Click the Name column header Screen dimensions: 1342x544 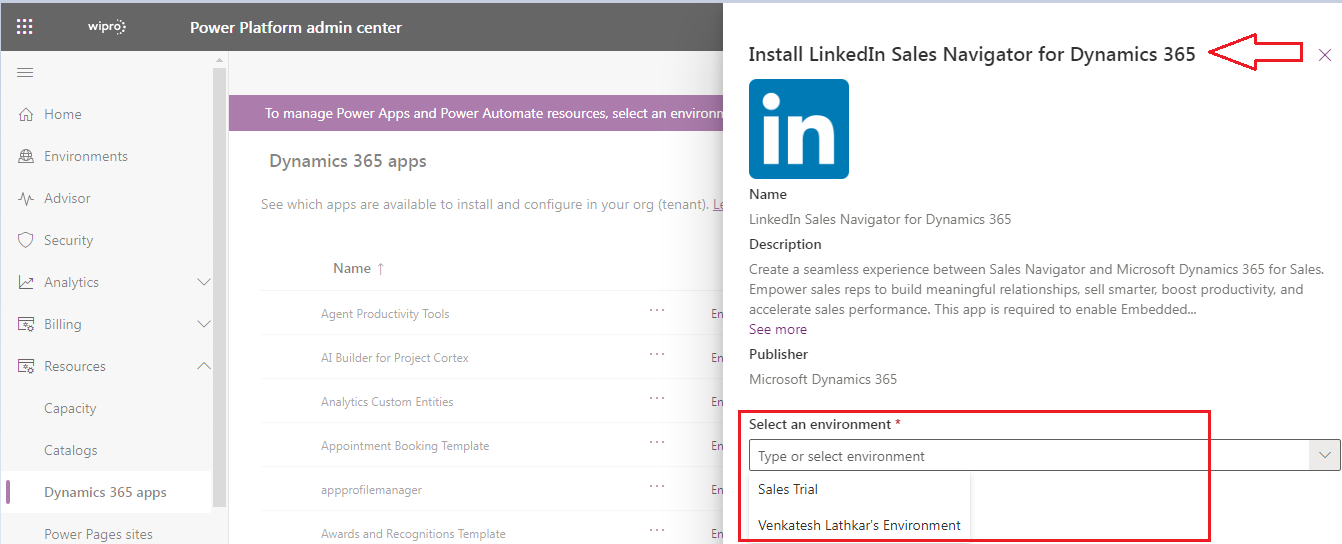[352, 268]
